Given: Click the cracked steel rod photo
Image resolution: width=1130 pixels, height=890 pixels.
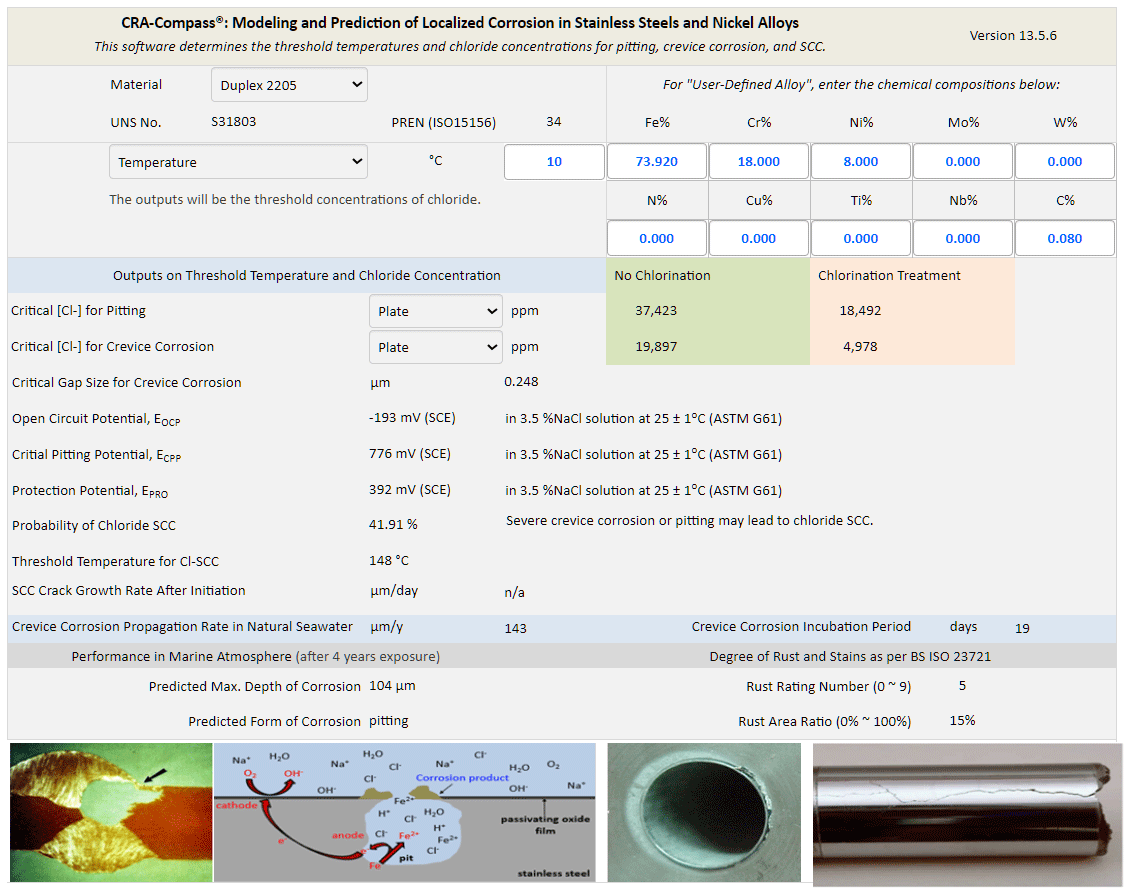Looking at the screenshot, I should [967, 814].
